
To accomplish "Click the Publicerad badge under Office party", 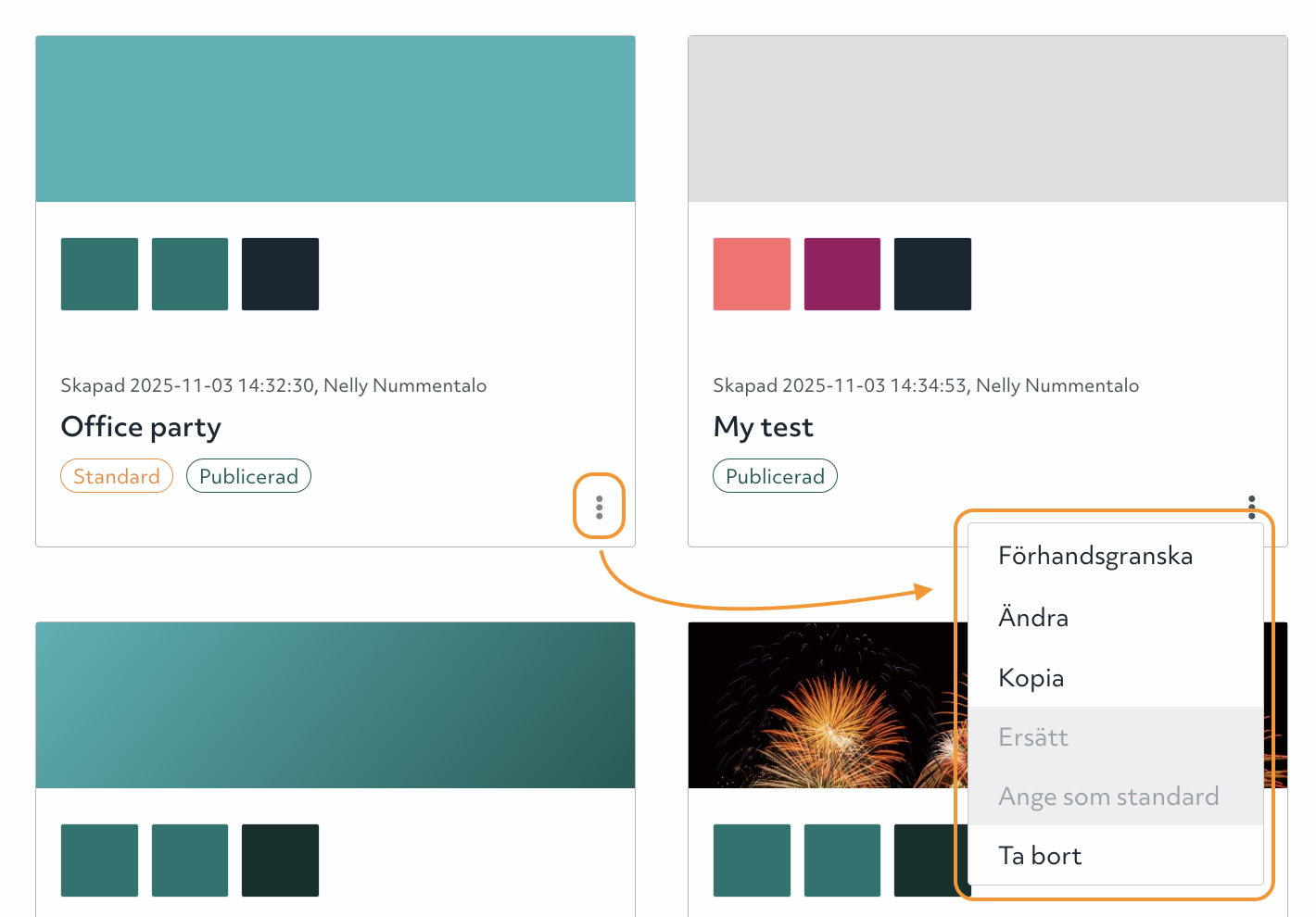I will point(248,475).
